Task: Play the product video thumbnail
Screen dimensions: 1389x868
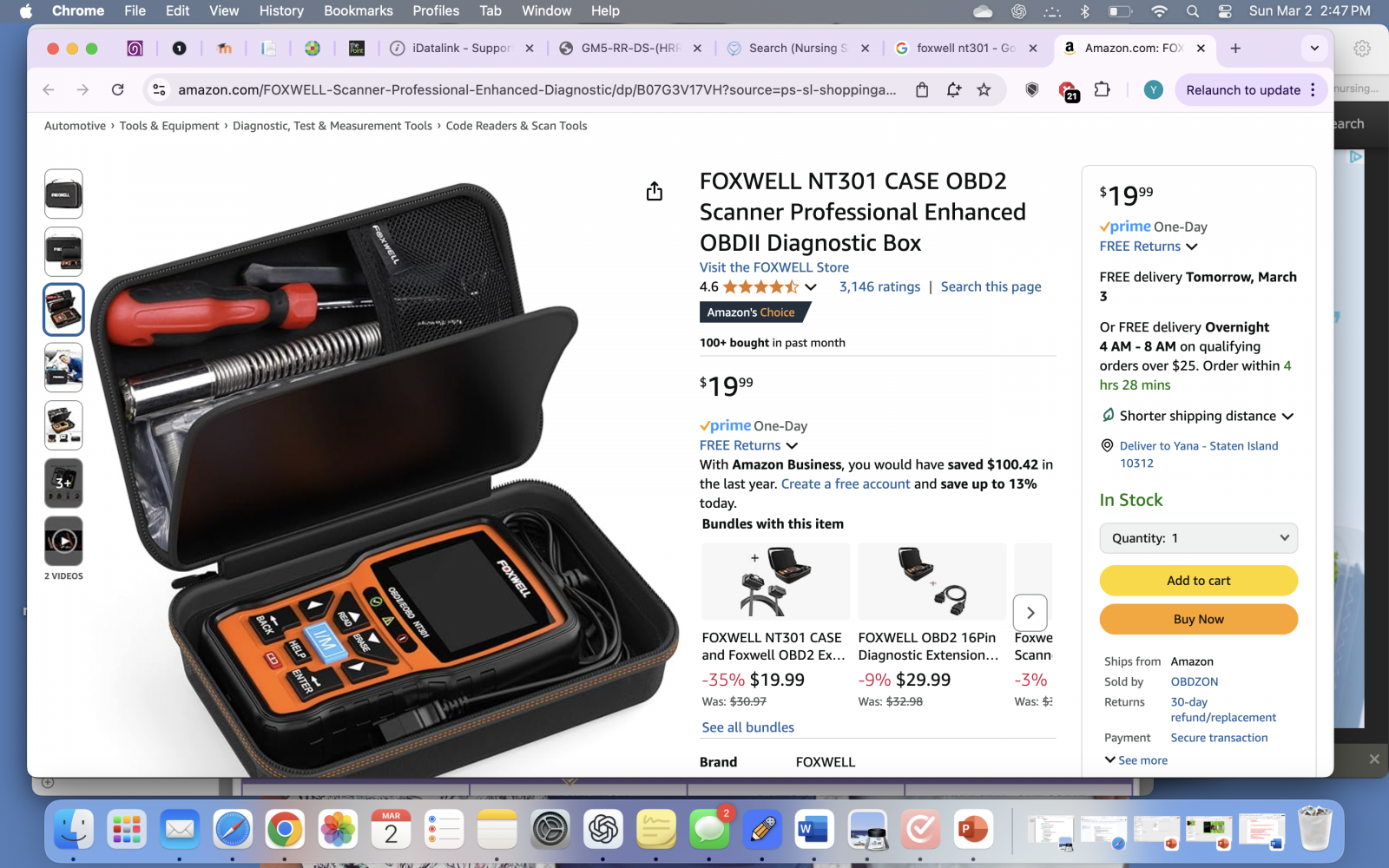Action: (63, 541)
